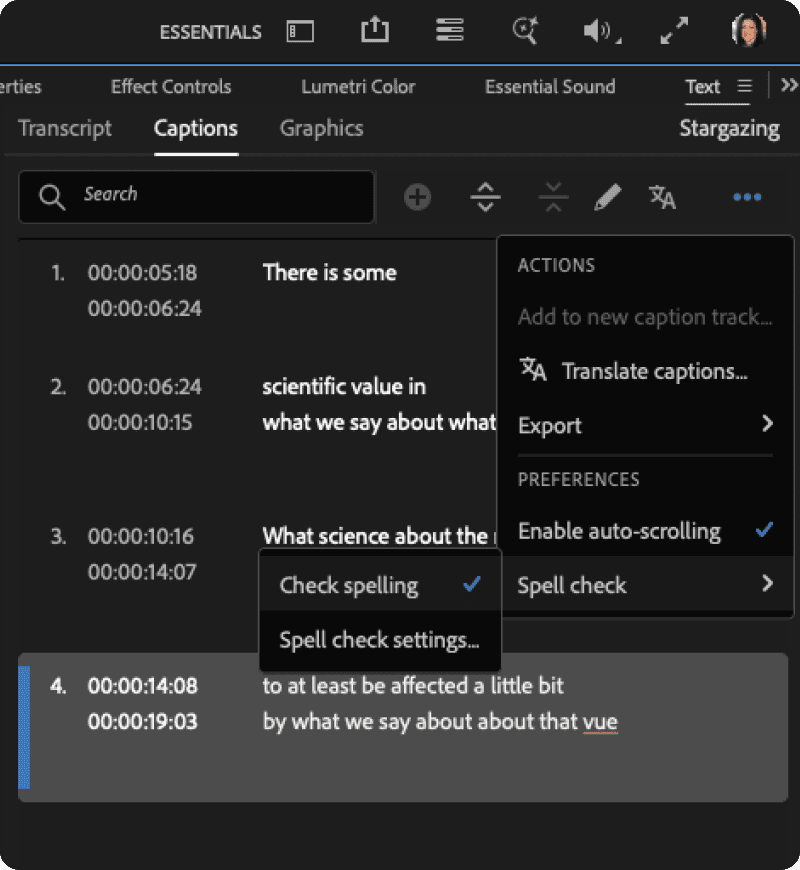800x870 pixels.
Task: Select the Captions tab
Action: click(x=196, y=129)
